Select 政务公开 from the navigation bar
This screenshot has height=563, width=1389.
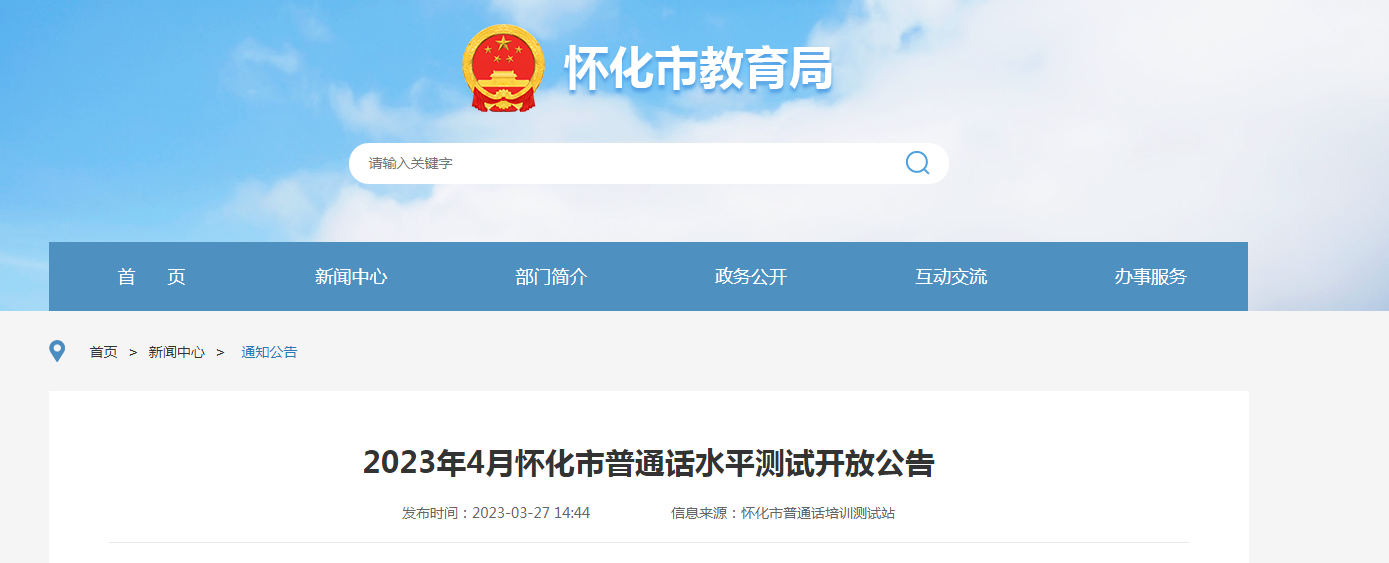751,277
